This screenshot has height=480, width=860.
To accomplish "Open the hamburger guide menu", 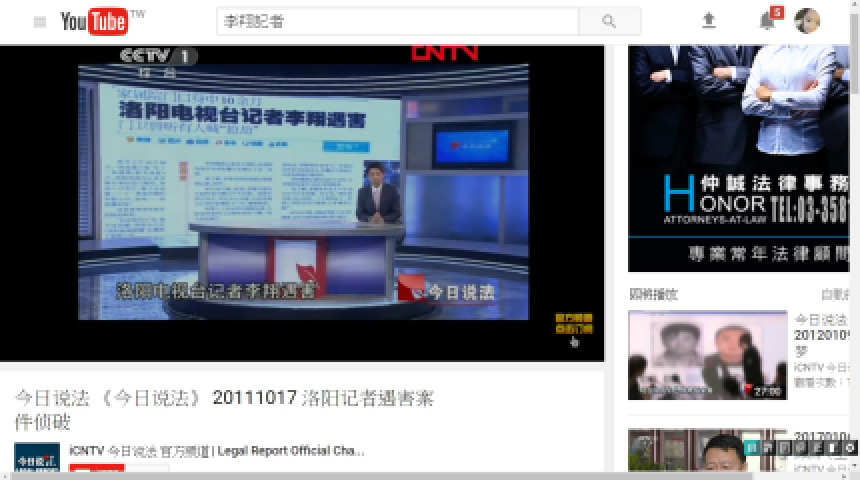I will (39, 22).
